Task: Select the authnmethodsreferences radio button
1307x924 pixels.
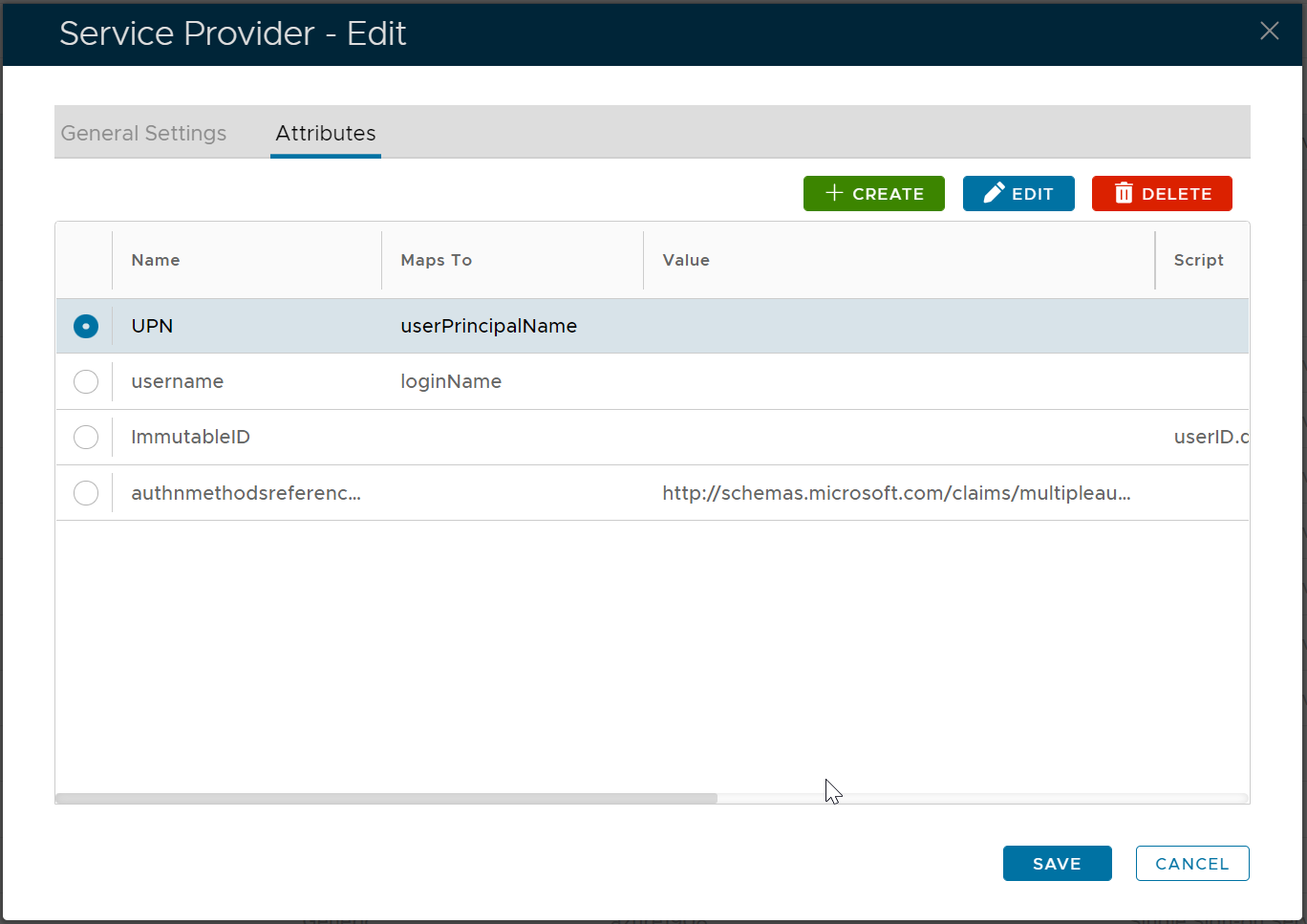Action: [86, 493]
